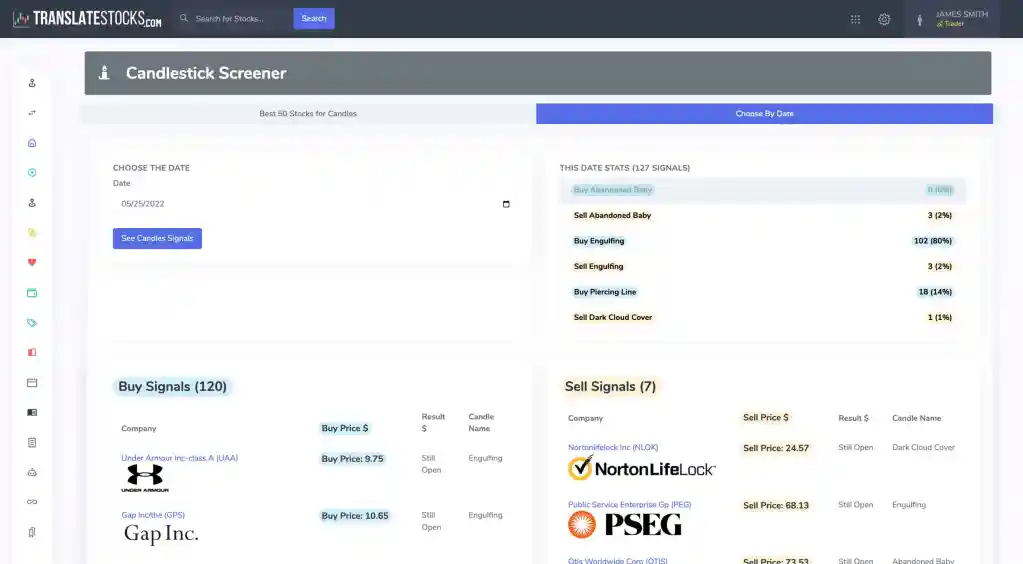Click the green price tag sidebar icon
Image resolution: width=1023 pixels, height=564 pixels.
pos(32,323)
